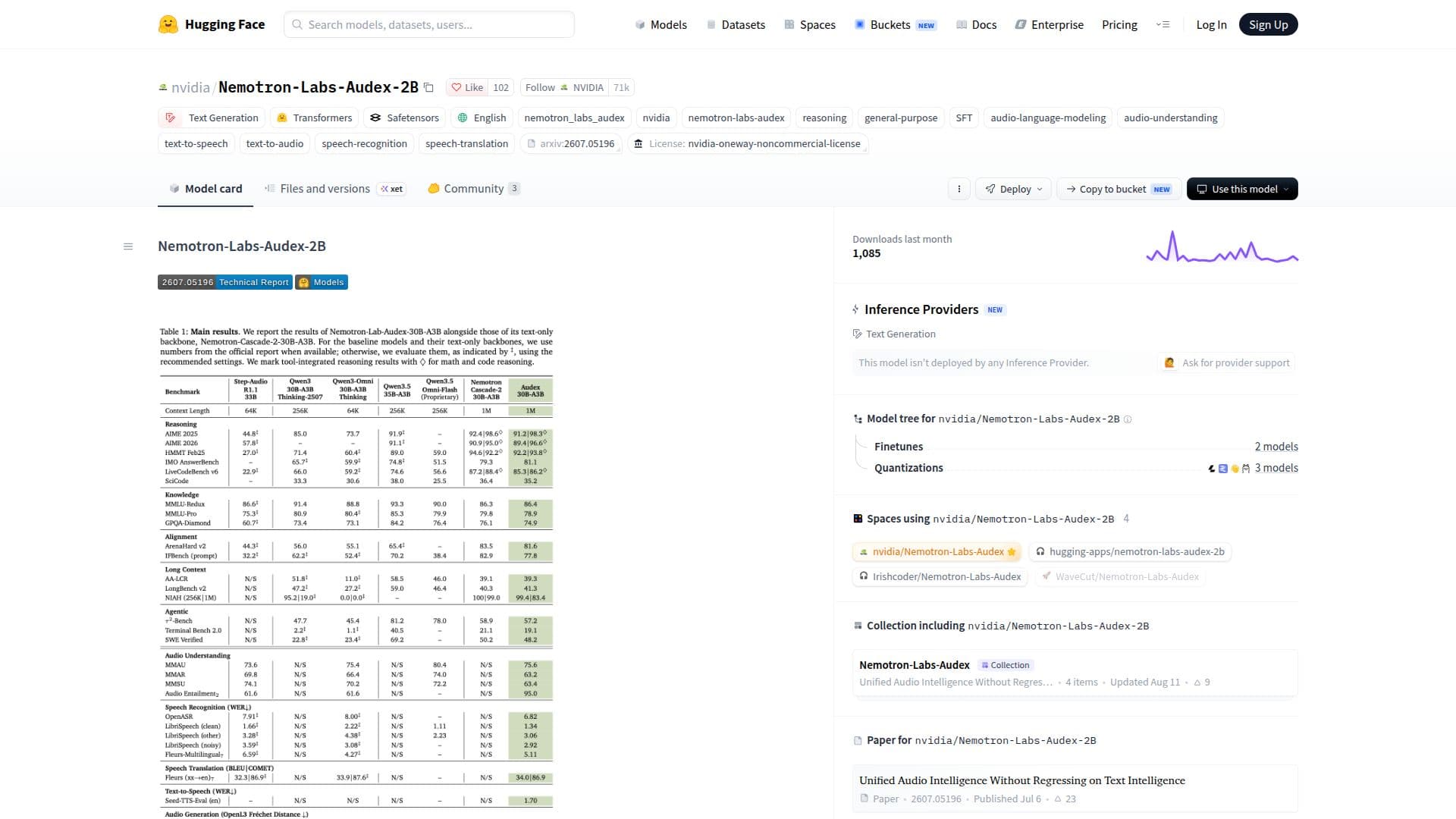This screenshot has width=1456, height=819.
Task: View the 2 models under Finetunes
Action: tap(1276, 447)
